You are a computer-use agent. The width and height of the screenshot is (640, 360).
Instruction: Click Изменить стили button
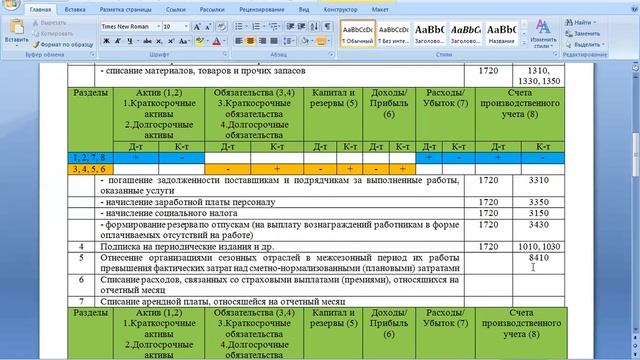[x=543, y=33]
